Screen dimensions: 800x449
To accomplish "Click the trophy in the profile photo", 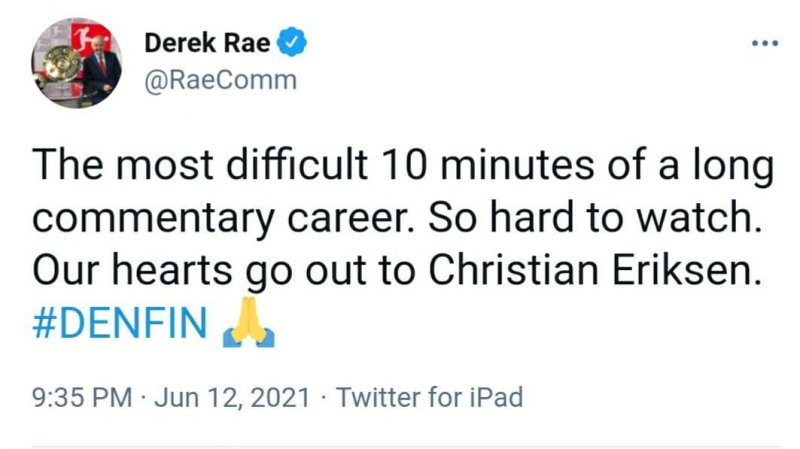I will point(63,67).
